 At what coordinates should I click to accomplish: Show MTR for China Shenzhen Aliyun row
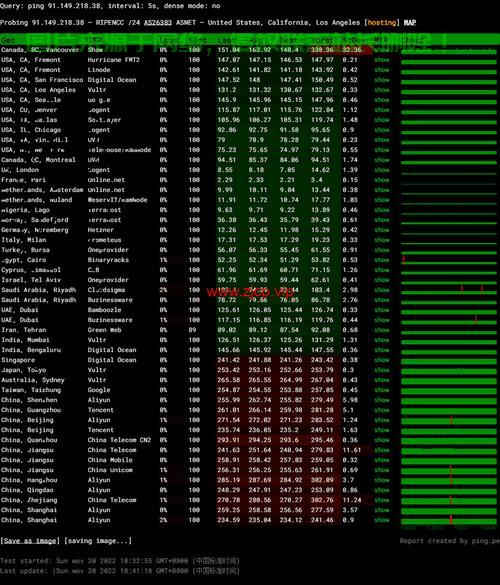[x=382, y=400]
